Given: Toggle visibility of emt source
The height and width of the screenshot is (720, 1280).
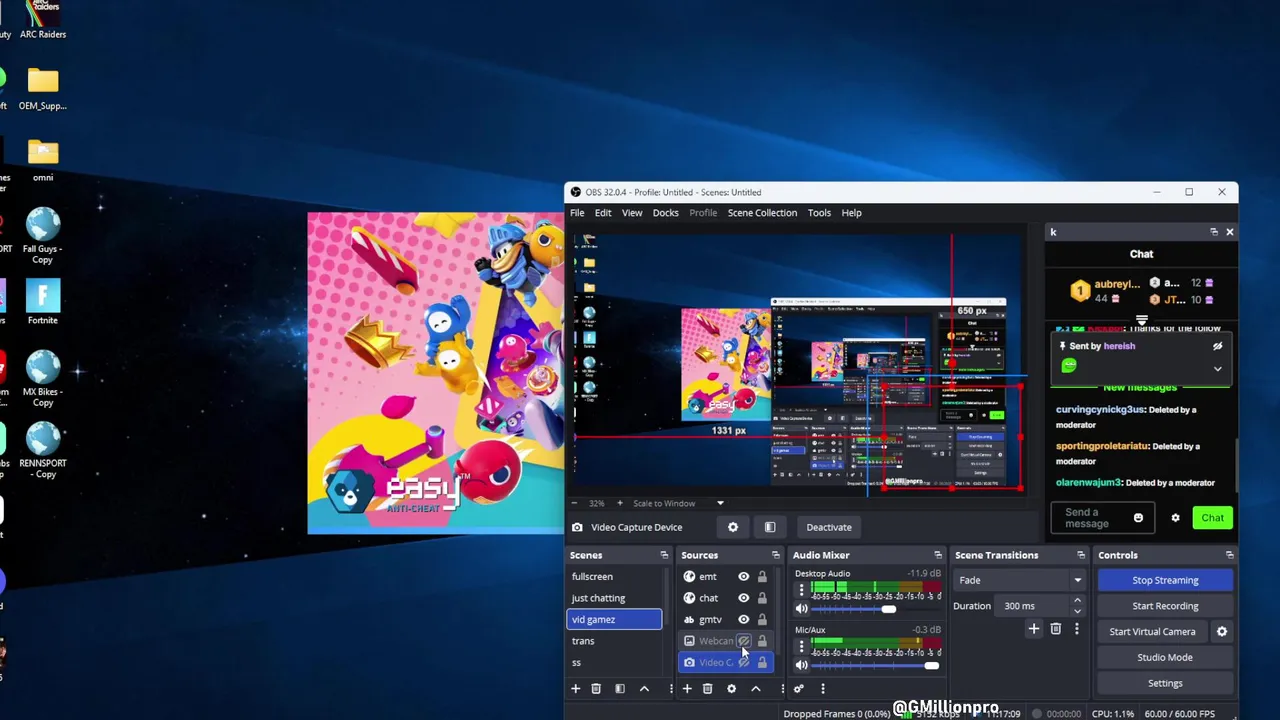Looking at the screenshot, I should [x=743, y=576].
